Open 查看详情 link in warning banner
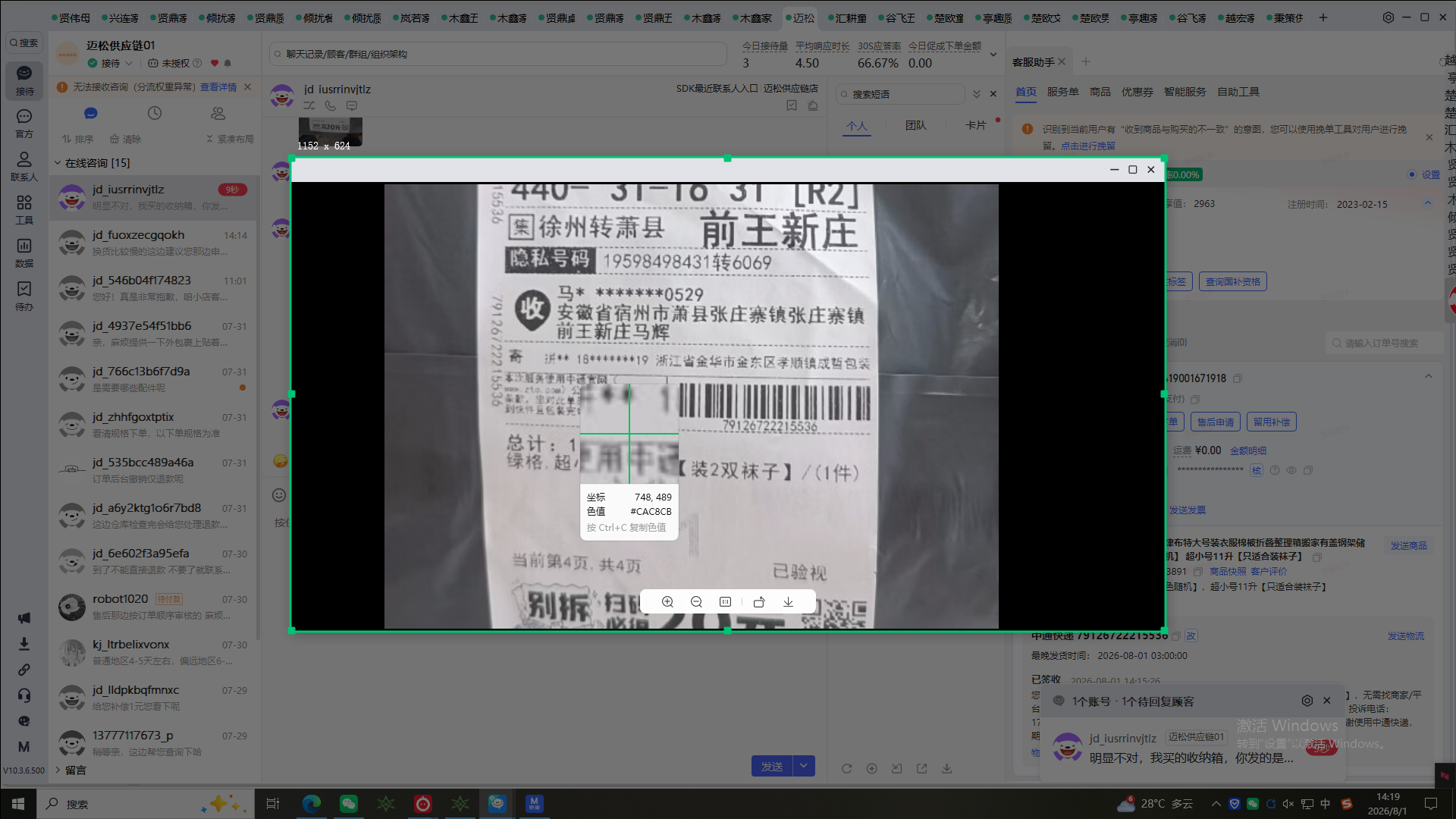Image resolution: width=1456 pixels, height=819 pixels. coord(218,87)
